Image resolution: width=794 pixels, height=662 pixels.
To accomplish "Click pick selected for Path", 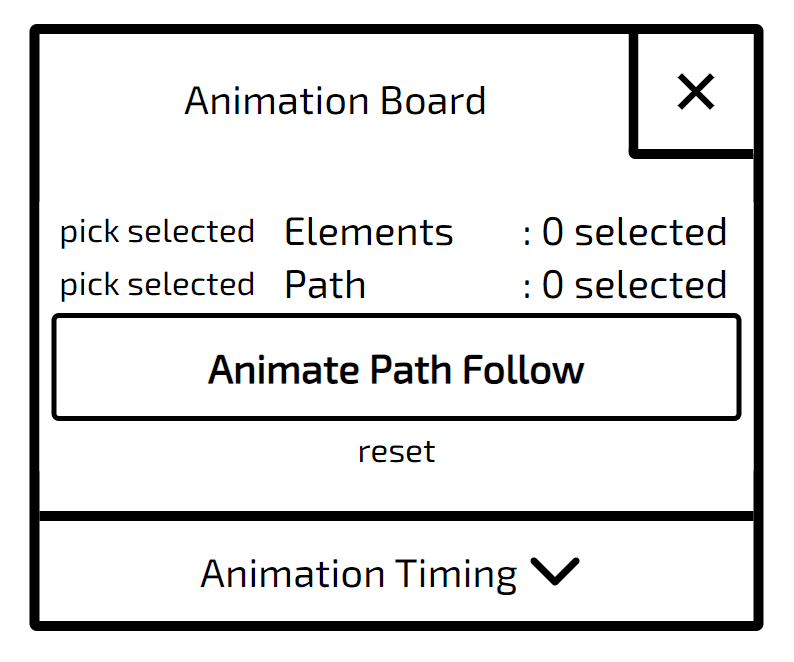I will (157, 285).
